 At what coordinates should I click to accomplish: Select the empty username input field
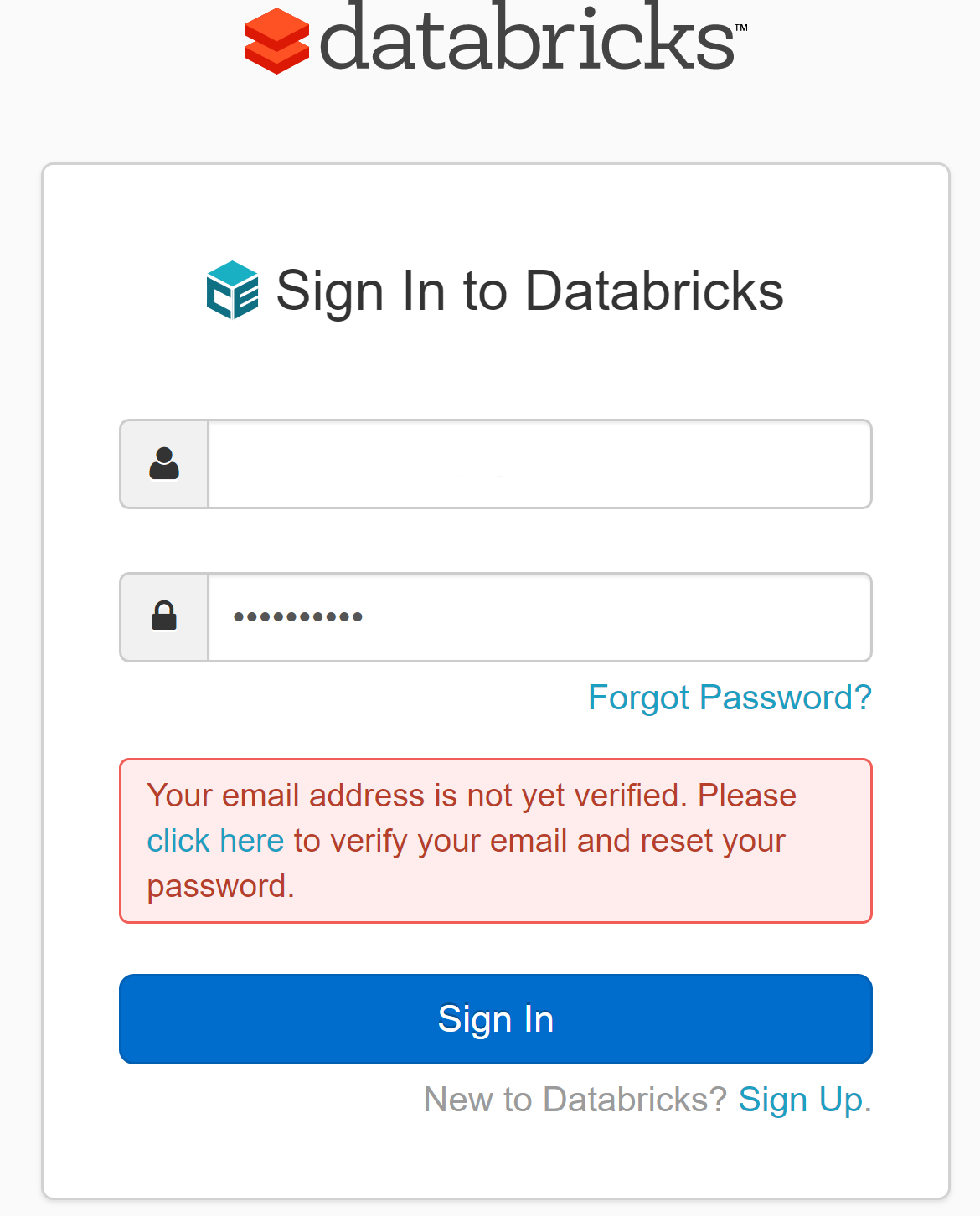click(540, 464)
